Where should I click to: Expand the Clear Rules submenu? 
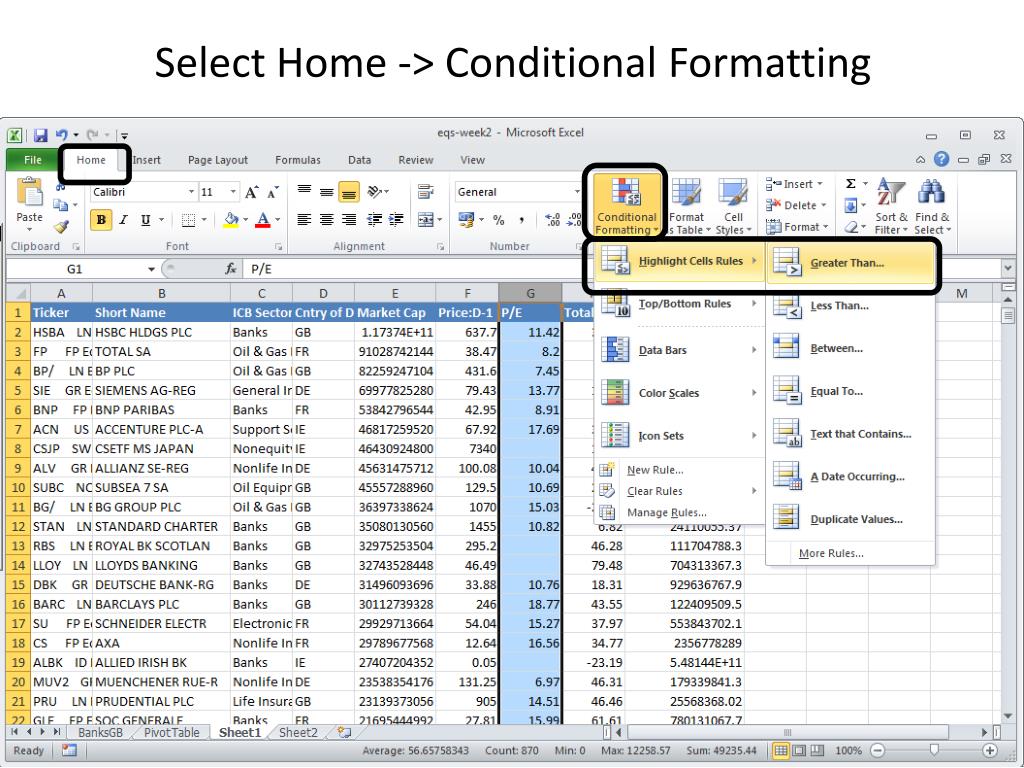coord(679,491)
